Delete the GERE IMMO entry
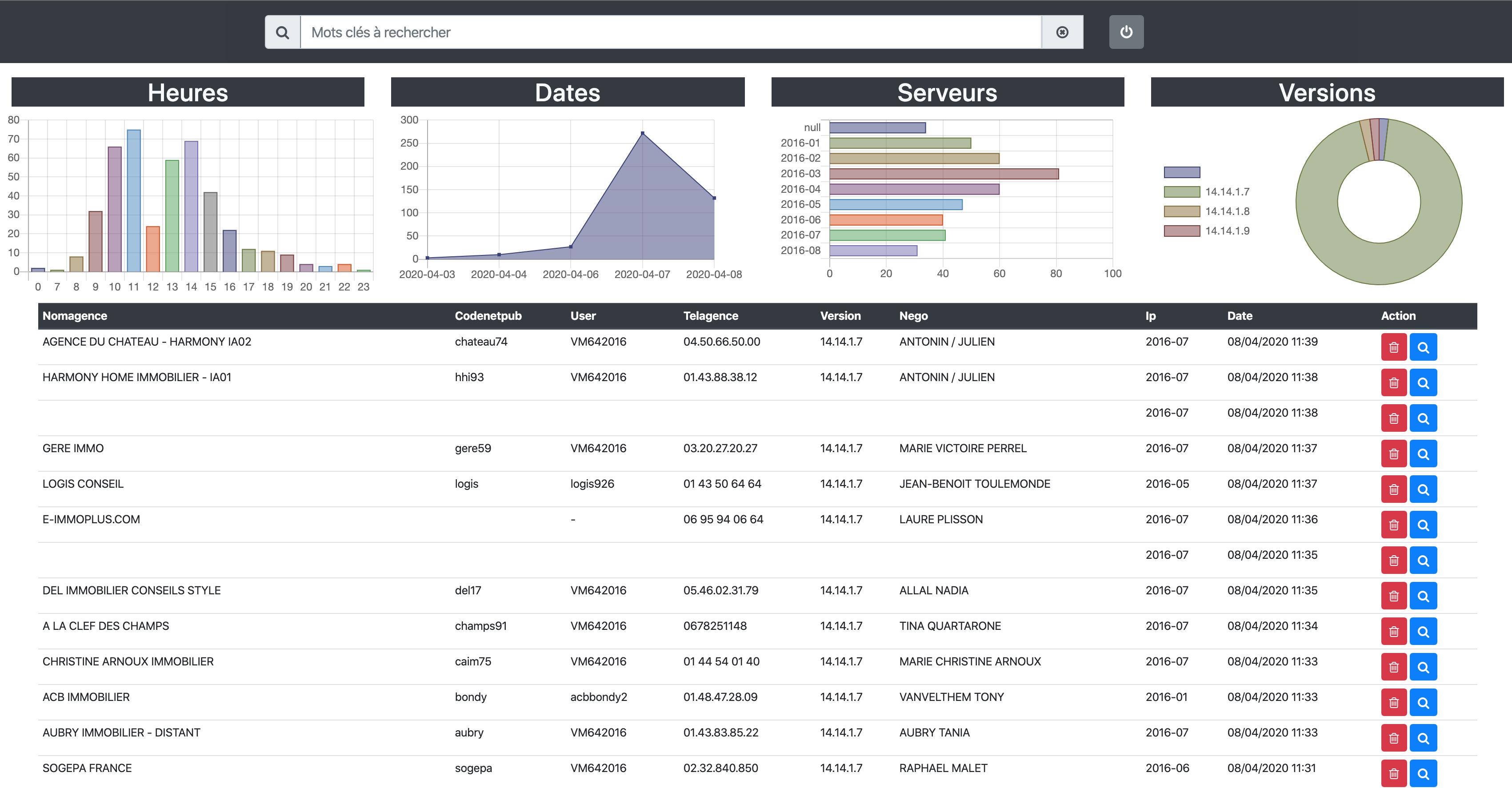1512x788 pixels. (x=1393, y=454)
